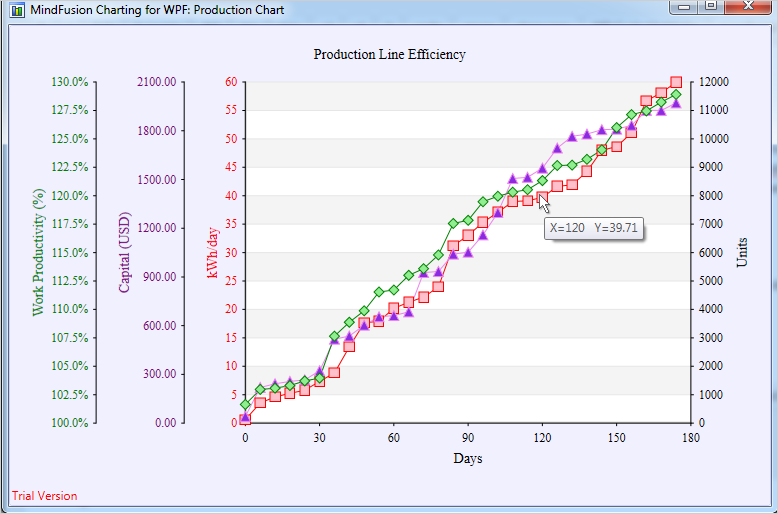Select the 'Capital (USD)' axis title
The height and width of the screenshot is (514, 778).
pos(124,252)
